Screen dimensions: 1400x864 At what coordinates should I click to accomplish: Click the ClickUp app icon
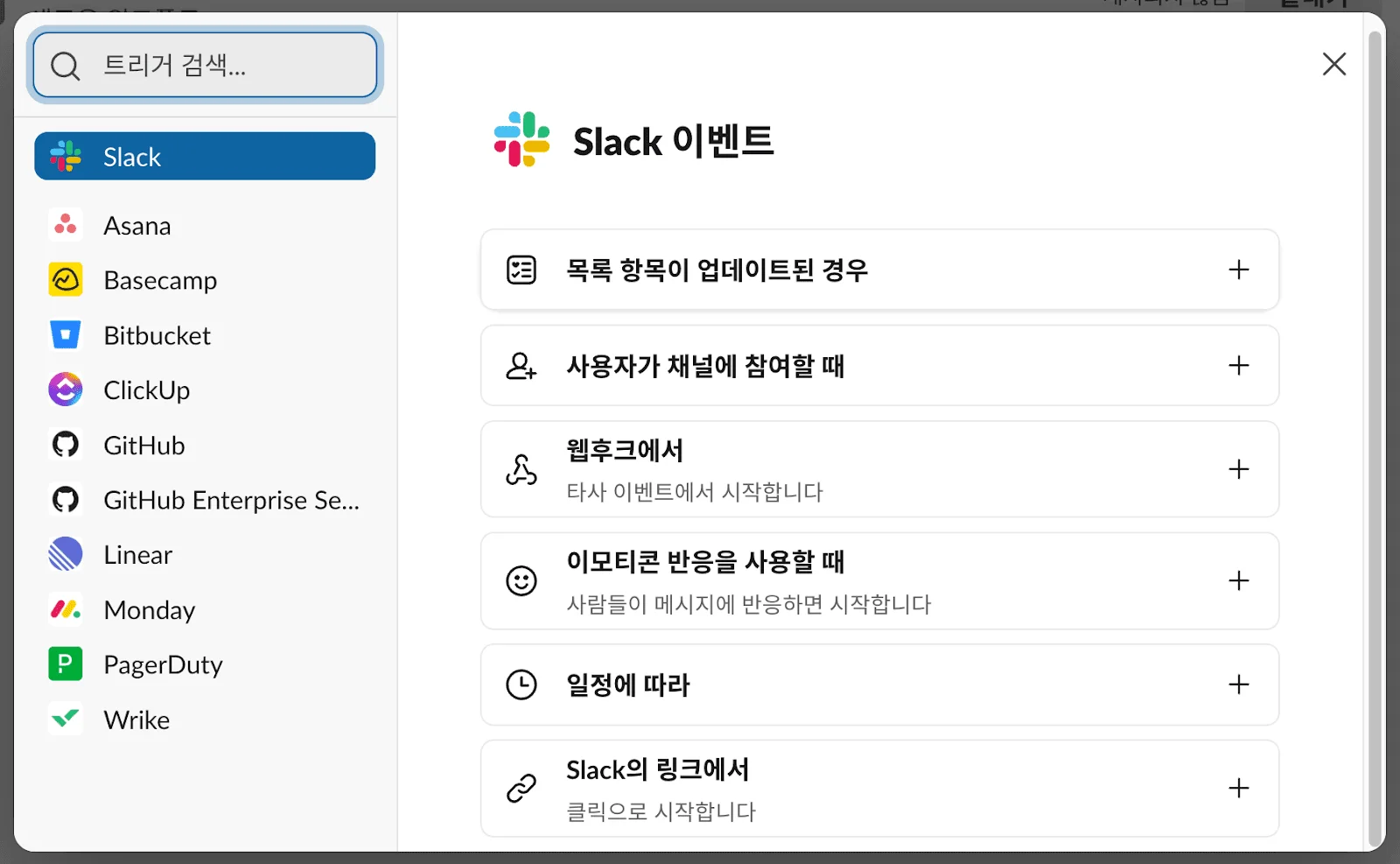[x=66, y=390]
